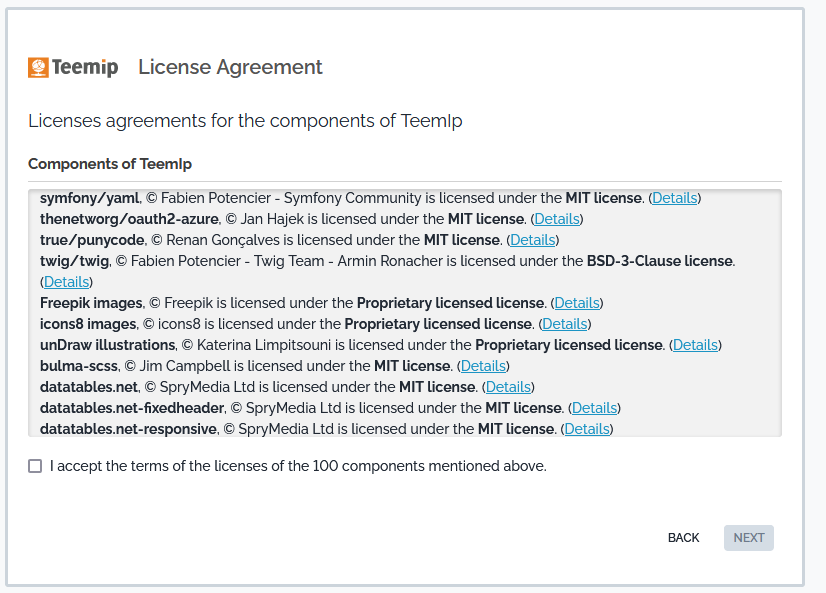The image size is (826, 593).
Task: Click the Components of TeemIp label
Action: (x=110, y=164)
